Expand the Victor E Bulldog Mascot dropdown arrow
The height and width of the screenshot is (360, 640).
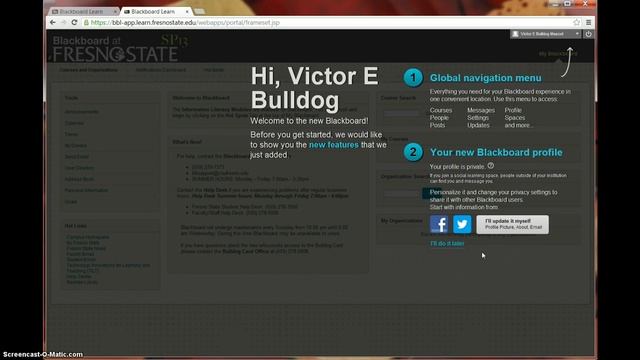[x=577, y=34]
